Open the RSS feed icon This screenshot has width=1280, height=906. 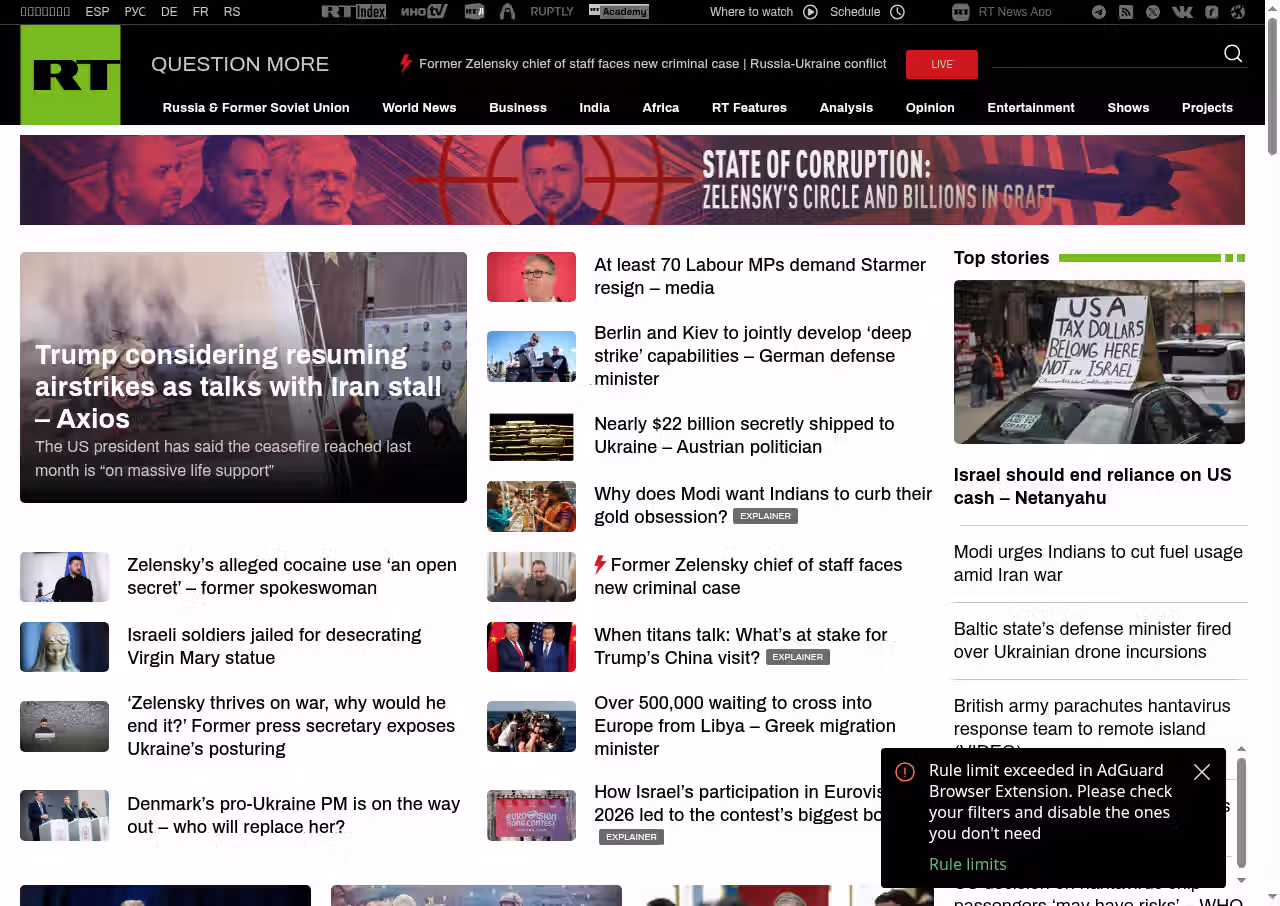pyautogui.click(x=1126, y=12)
